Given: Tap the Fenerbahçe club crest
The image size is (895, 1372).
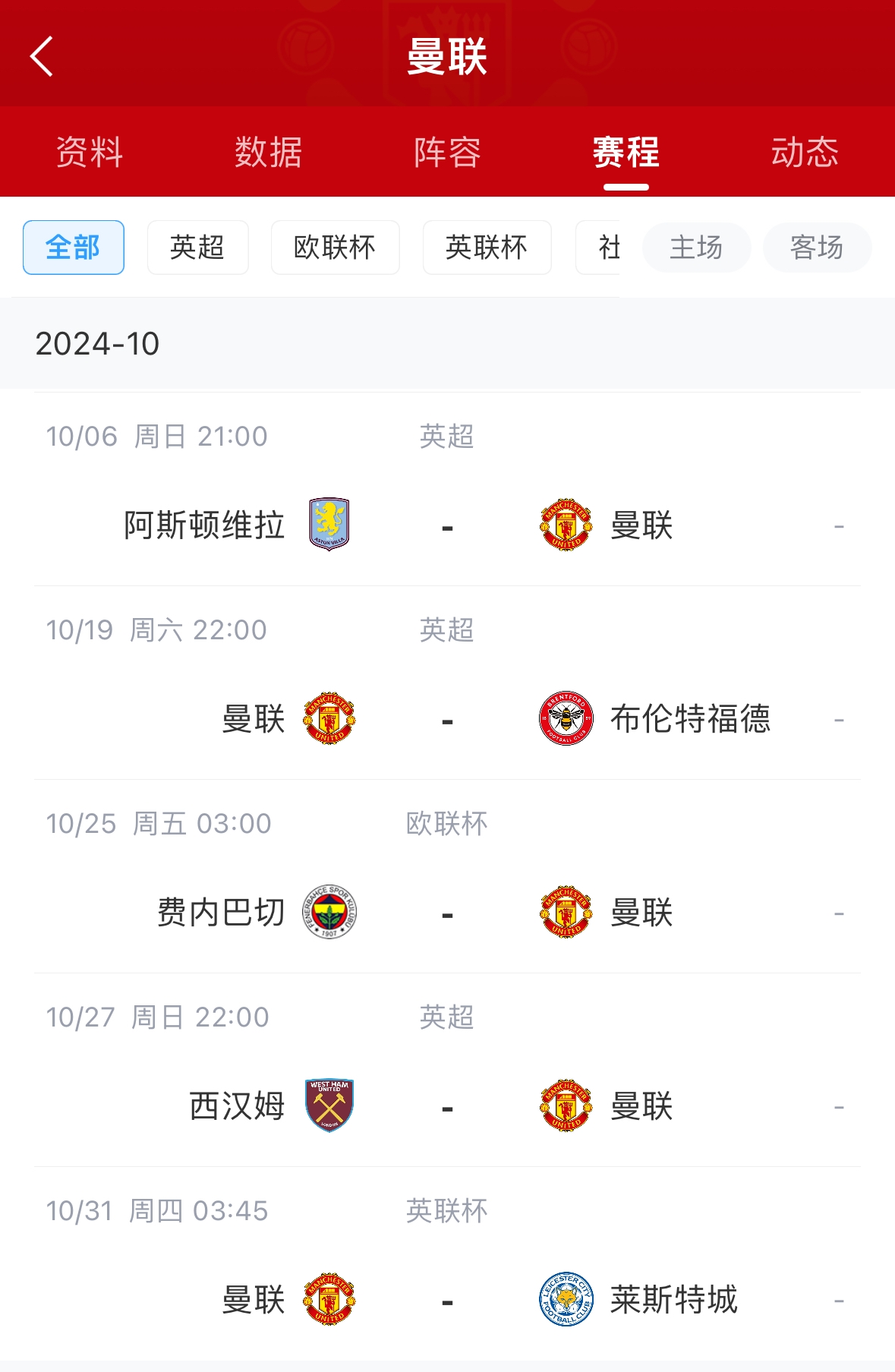Looking at the screenshot, I should [x=329, y=912].
